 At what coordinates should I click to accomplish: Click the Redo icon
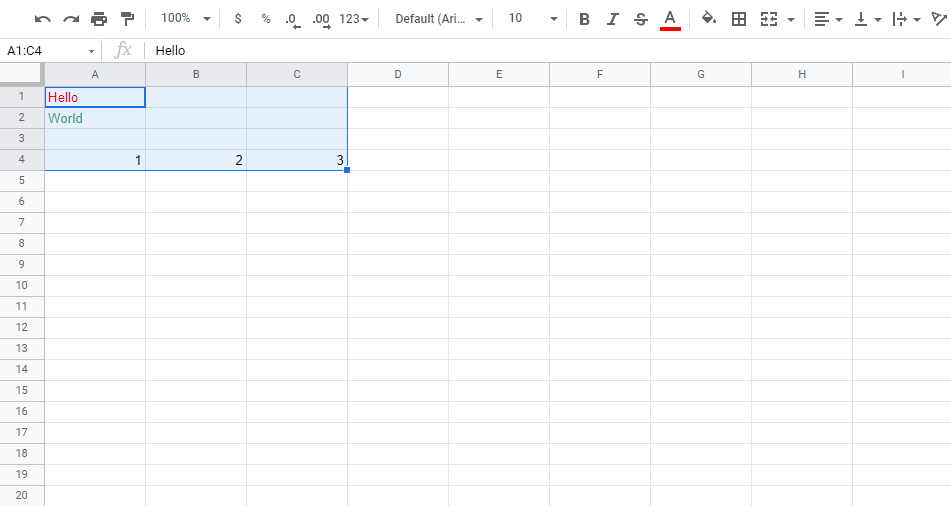click(71, 19)
